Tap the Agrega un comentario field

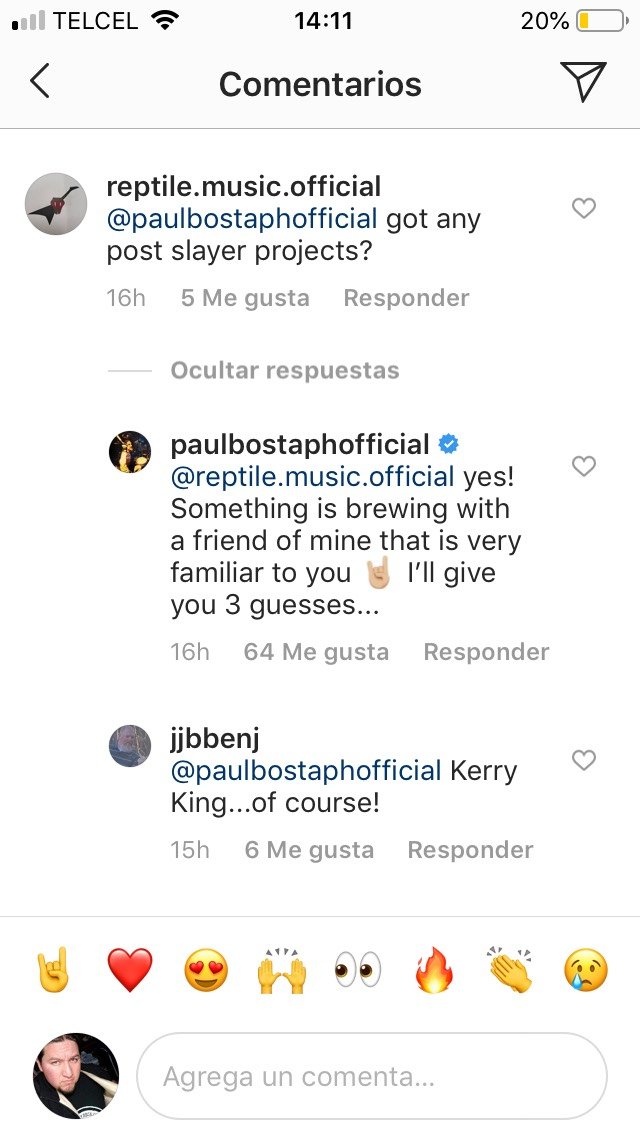[x=371, y=1076]
